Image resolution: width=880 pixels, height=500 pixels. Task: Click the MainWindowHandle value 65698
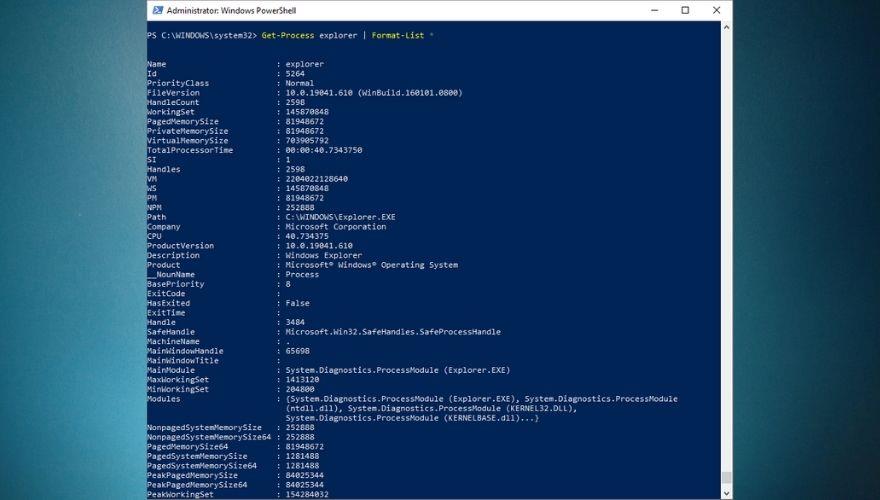click(x=297, y=351)
